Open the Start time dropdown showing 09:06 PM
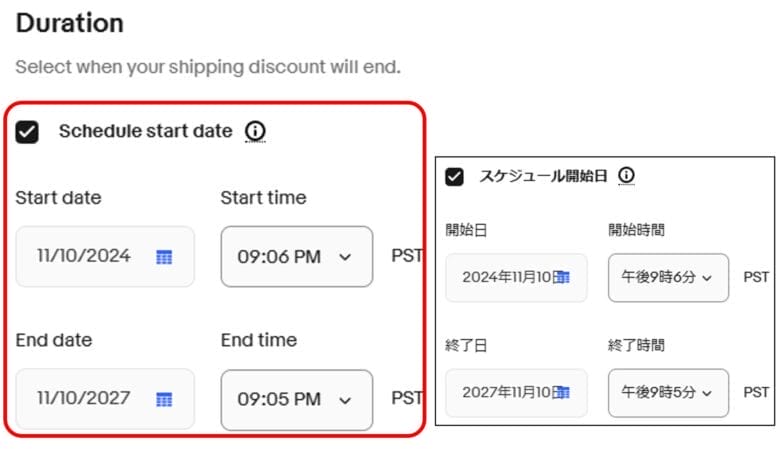 tap(296, 257)
